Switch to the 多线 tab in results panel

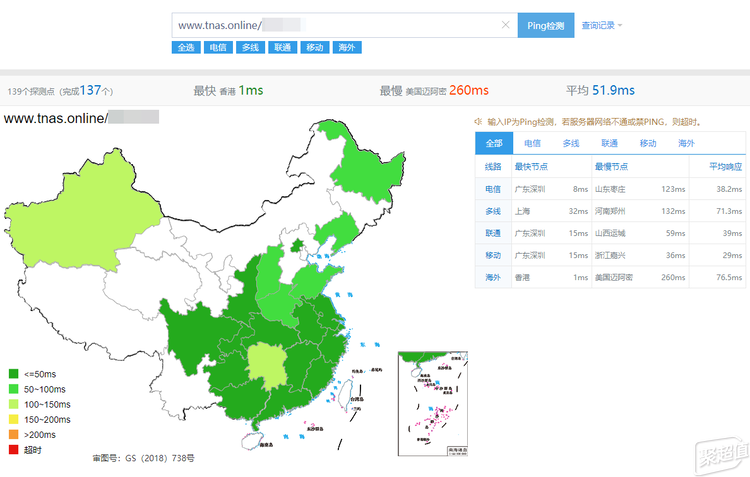click(x=570, y=143)
